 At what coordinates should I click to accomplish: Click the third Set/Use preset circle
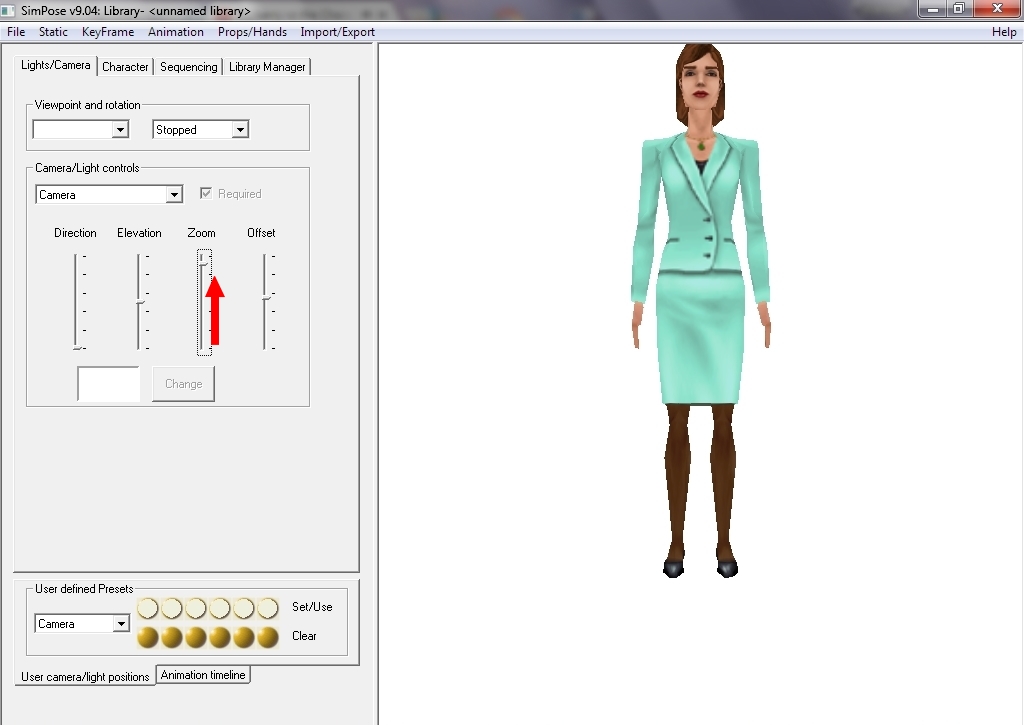(196, 608)
